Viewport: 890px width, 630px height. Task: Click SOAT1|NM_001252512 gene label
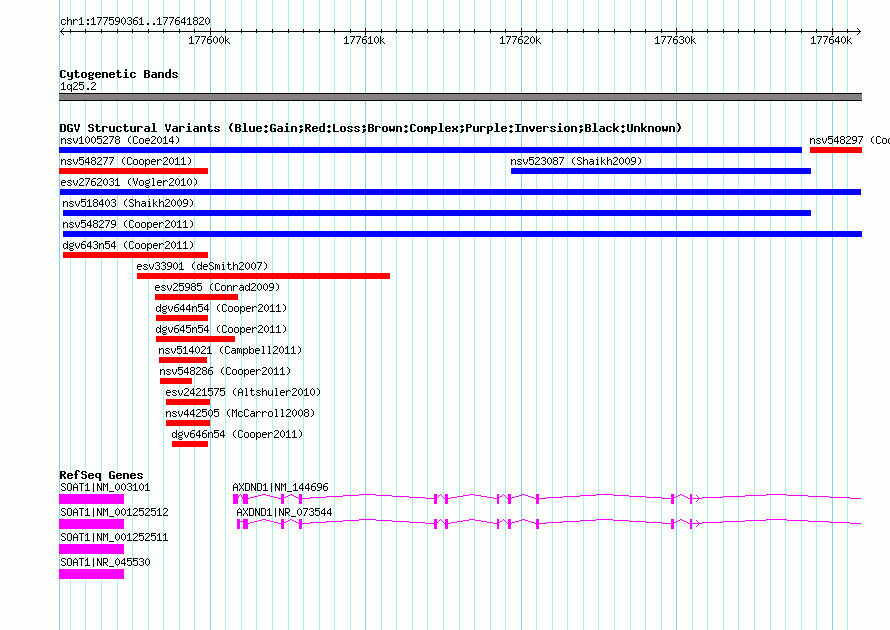[114, 512]
